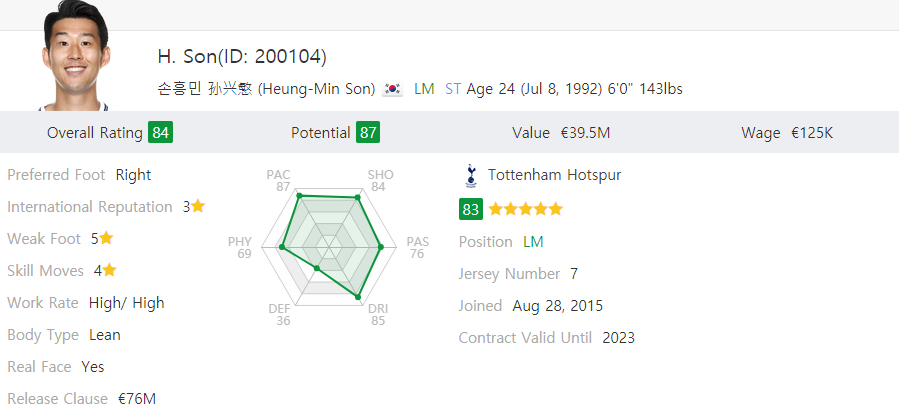Click the radar attribute chart
899x416 pixels.
pyautogui.click(x=330, y=245)
